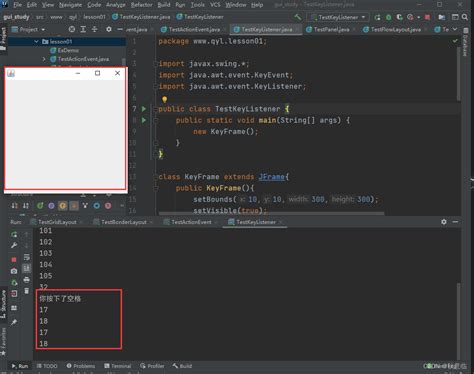Image resolution: width=474 pixels, height=374 pixels.
Task: Pin the Run tab with the pin icon
Action: pyautogui.click(x=14, y=322)
